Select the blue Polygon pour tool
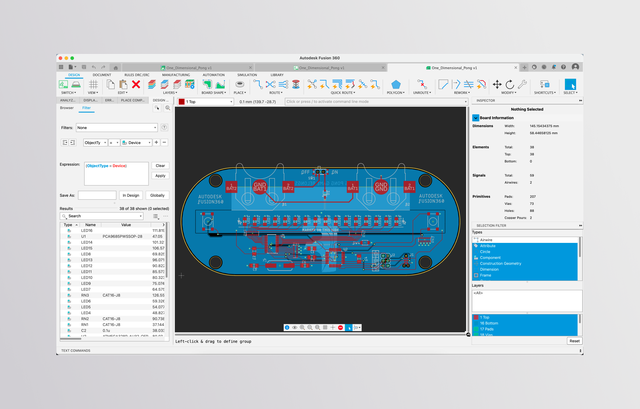This screenshot has height=409, width=640. point(396,84)
